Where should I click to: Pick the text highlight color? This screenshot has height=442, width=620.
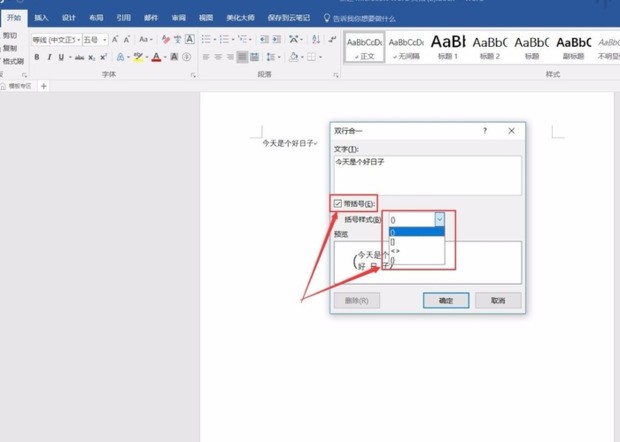pos(138,57)
